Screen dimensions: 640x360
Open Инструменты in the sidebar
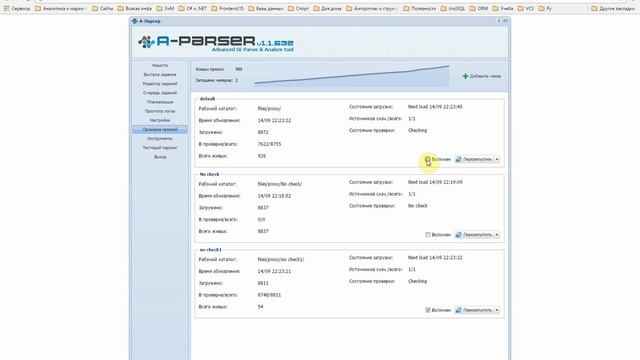[160, 138]
